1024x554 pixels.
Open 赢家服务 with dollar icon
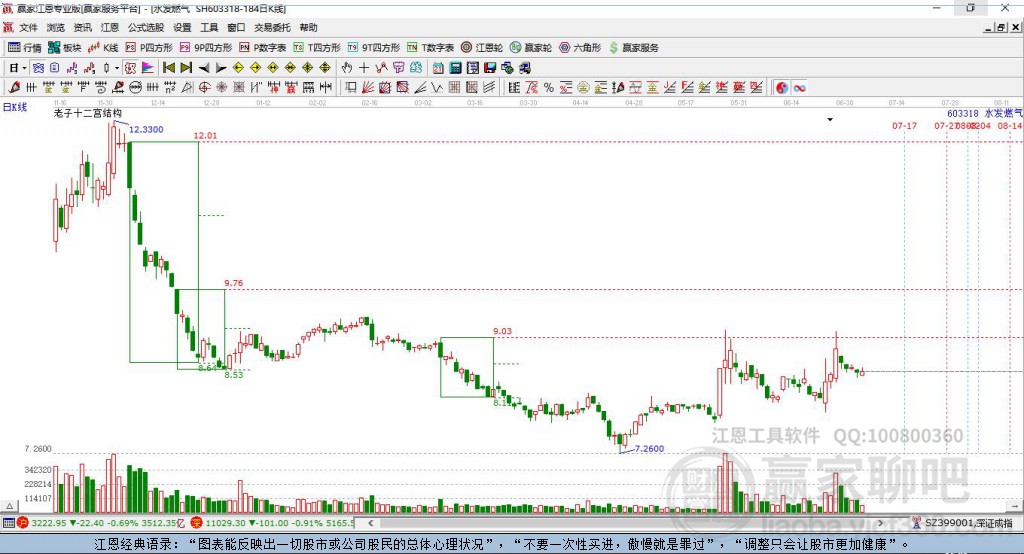[x=633, y=48]
